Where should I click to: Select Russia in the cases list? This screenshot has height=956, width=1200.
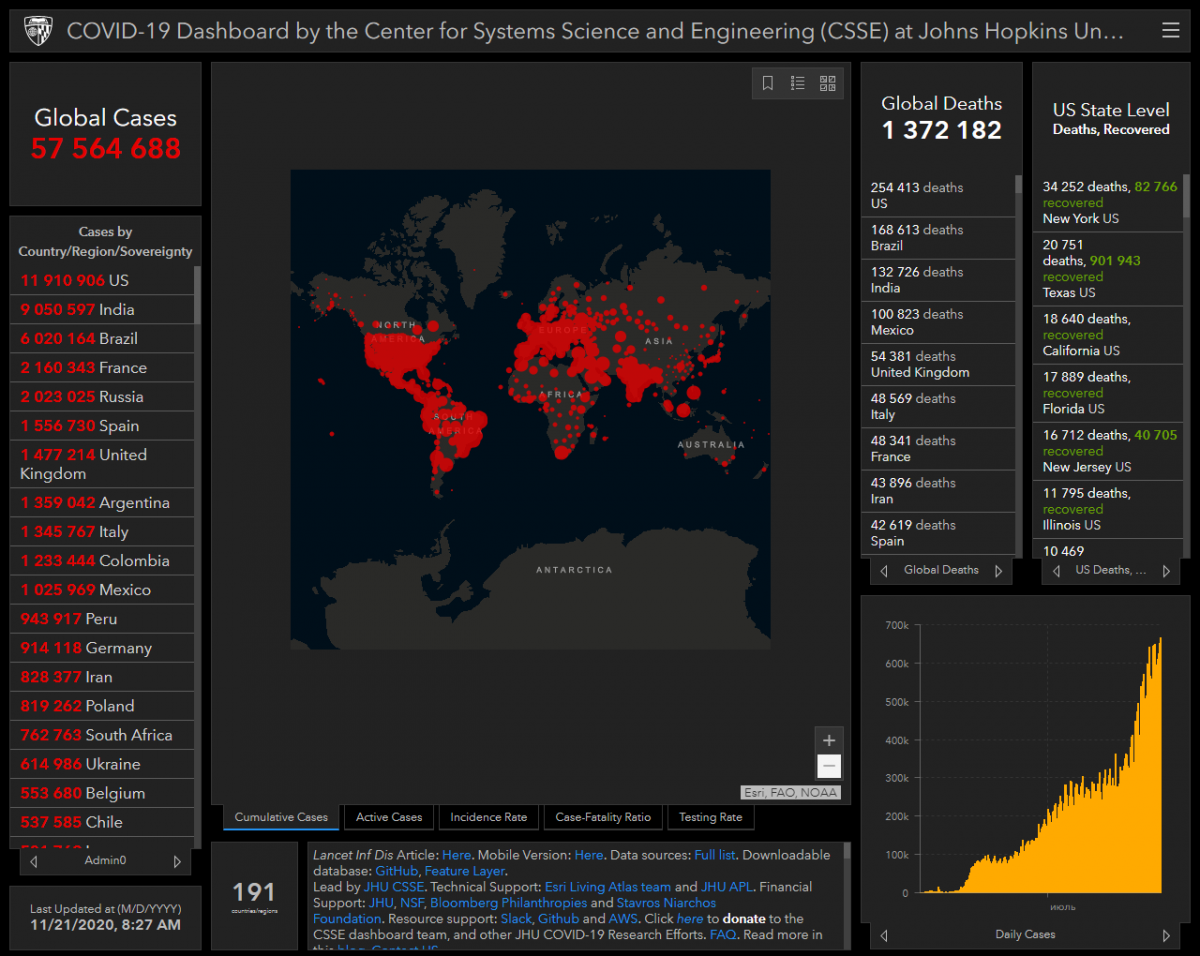pyautogui.click(x=102, y=396)
